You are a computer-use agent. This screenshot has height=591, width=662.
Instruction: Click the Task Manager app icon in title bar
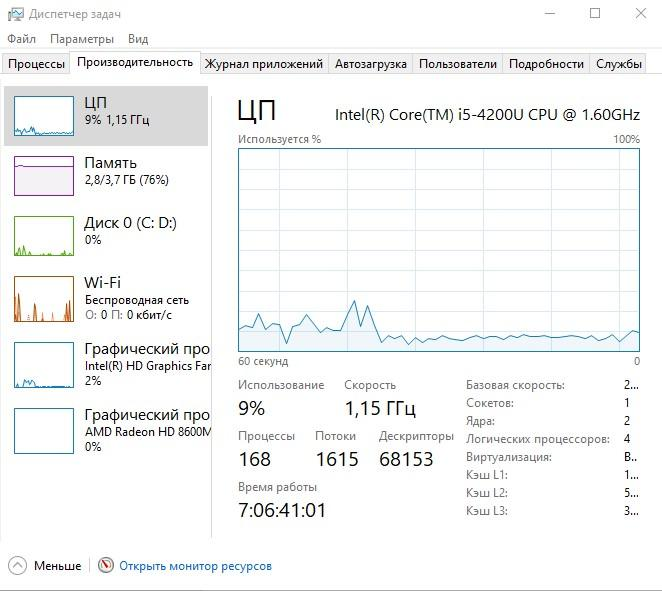pos(16,14)
